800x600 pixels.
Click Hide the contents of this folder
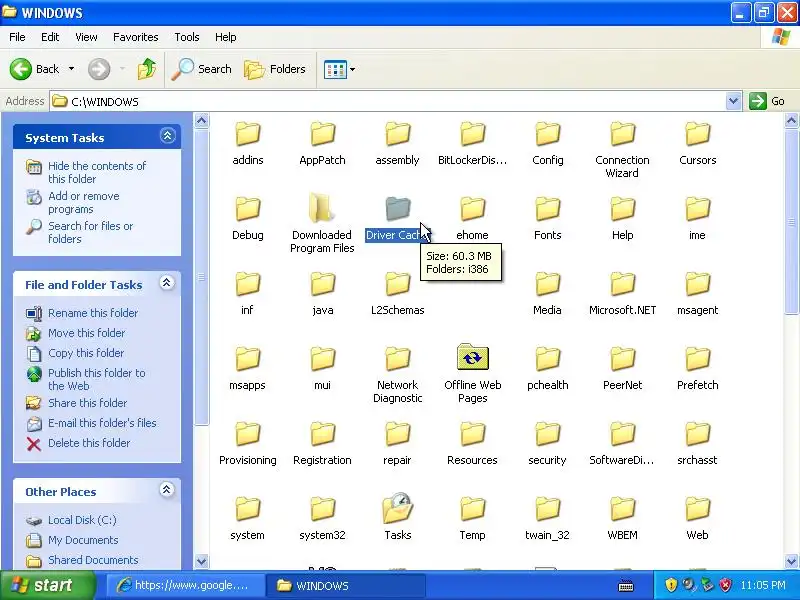click(97, 172)
